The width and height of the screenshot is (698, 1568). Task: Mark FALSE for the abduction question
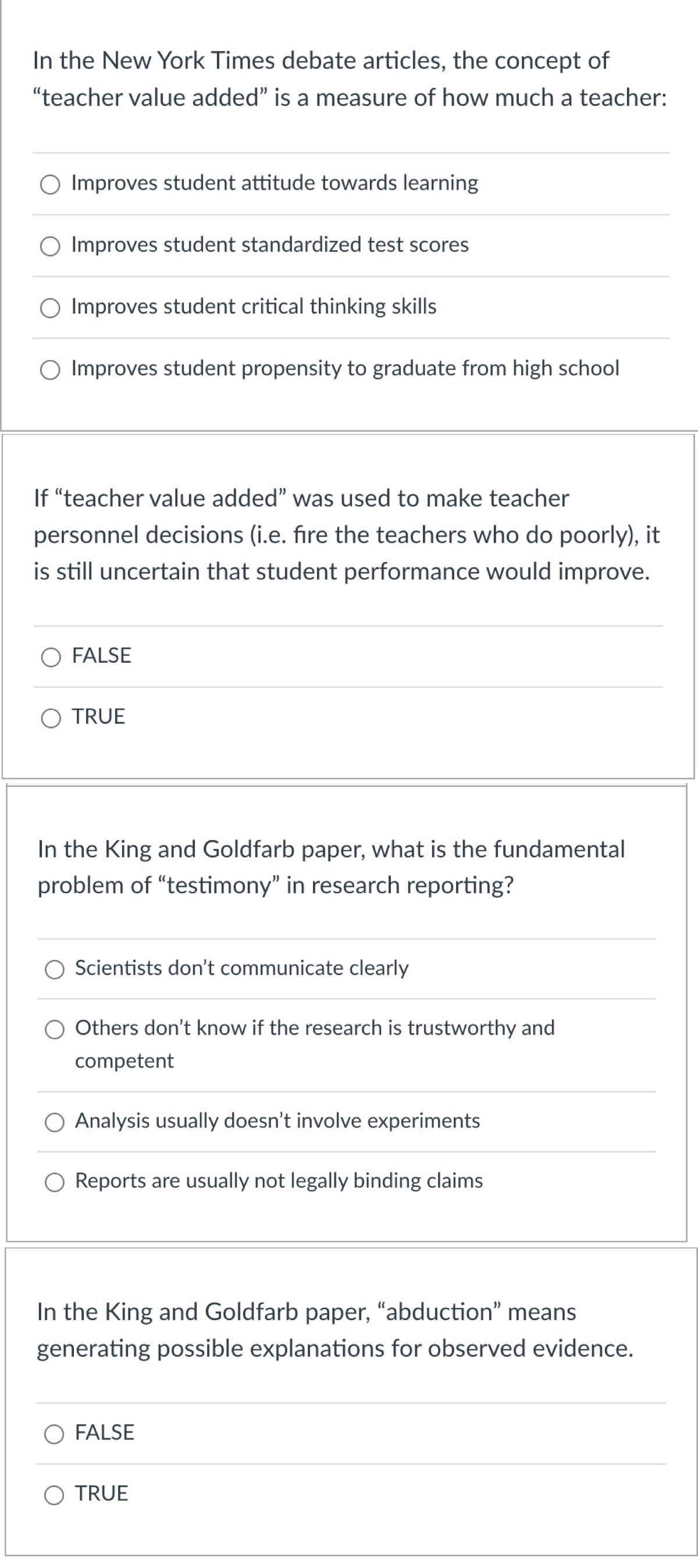click(x=54, y=1434)
